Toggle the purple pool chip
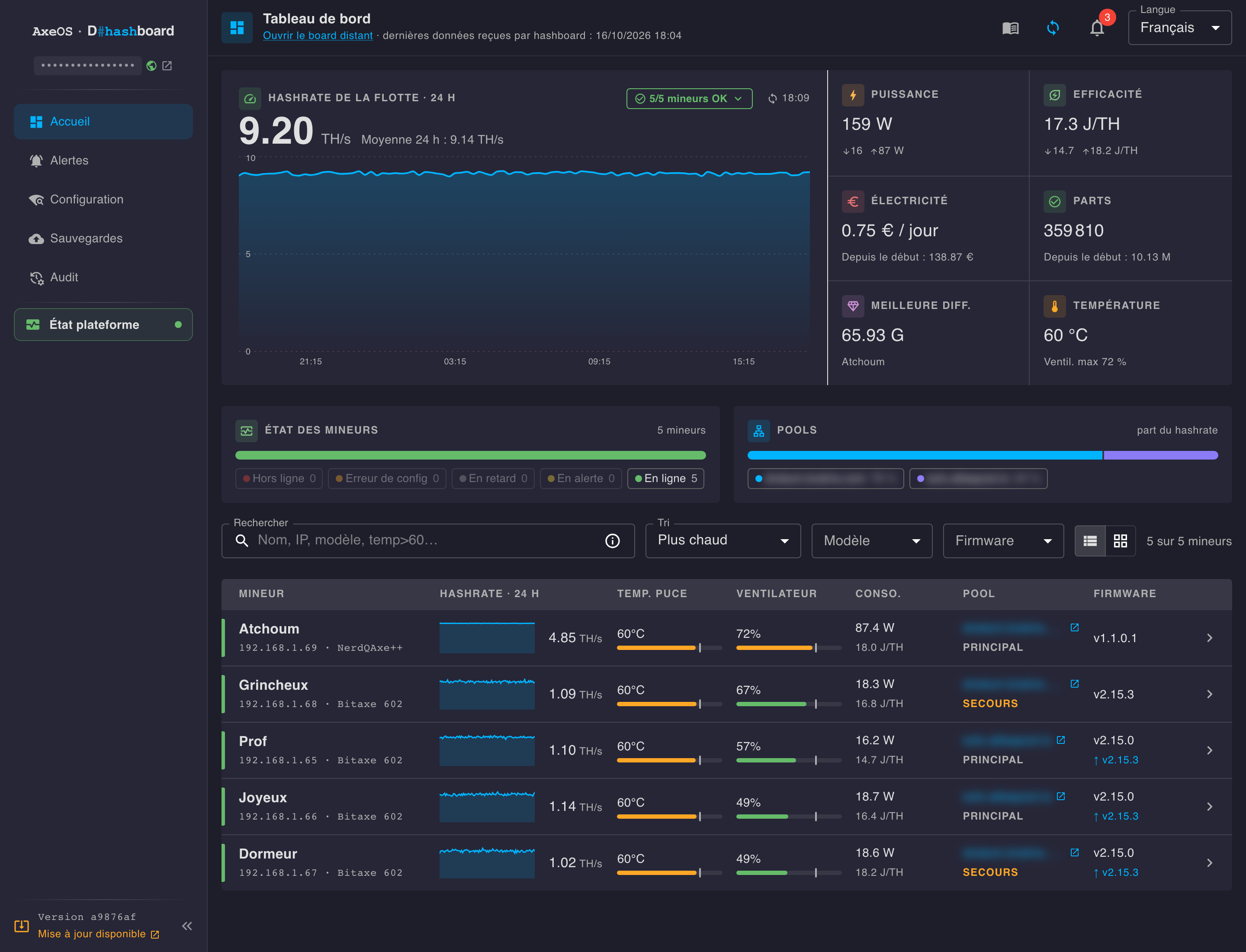This screenshot has width=1246, height=952. (978, 478)
